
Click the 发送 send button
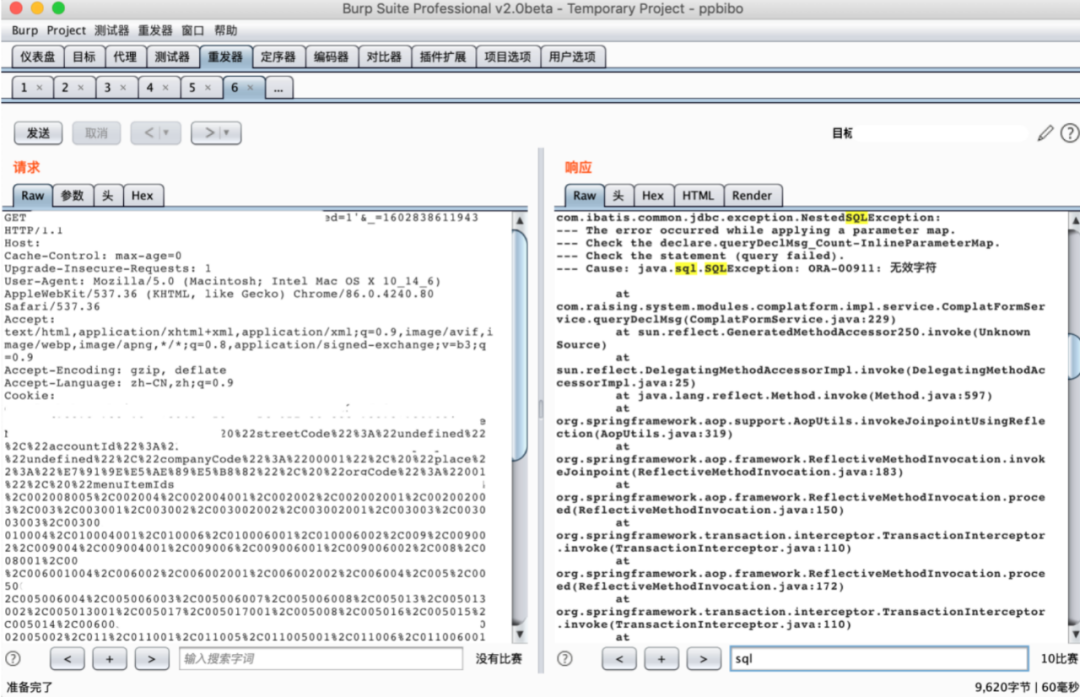point(39,133)
